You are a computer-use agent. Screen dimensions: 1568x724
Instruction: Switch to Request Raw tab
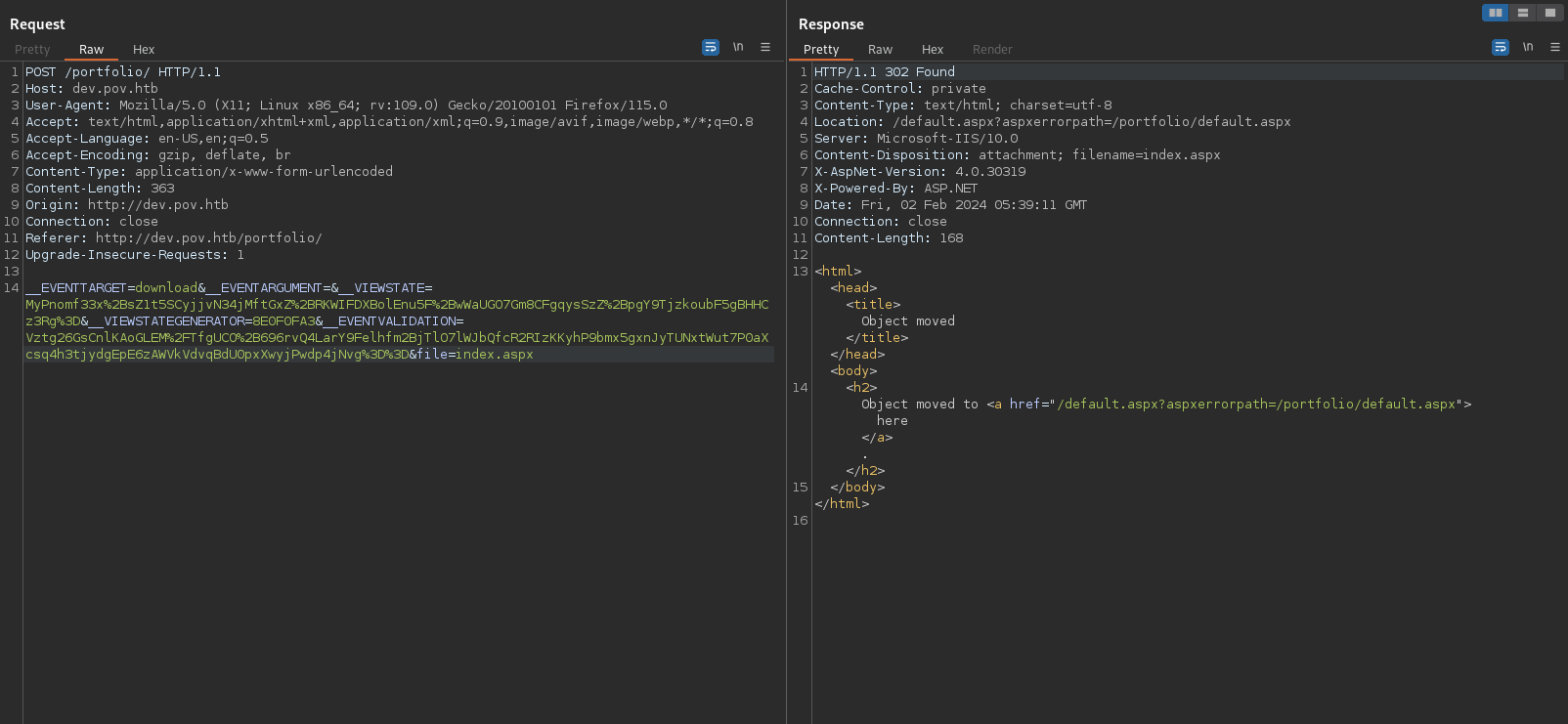click(x=91, y=50)
